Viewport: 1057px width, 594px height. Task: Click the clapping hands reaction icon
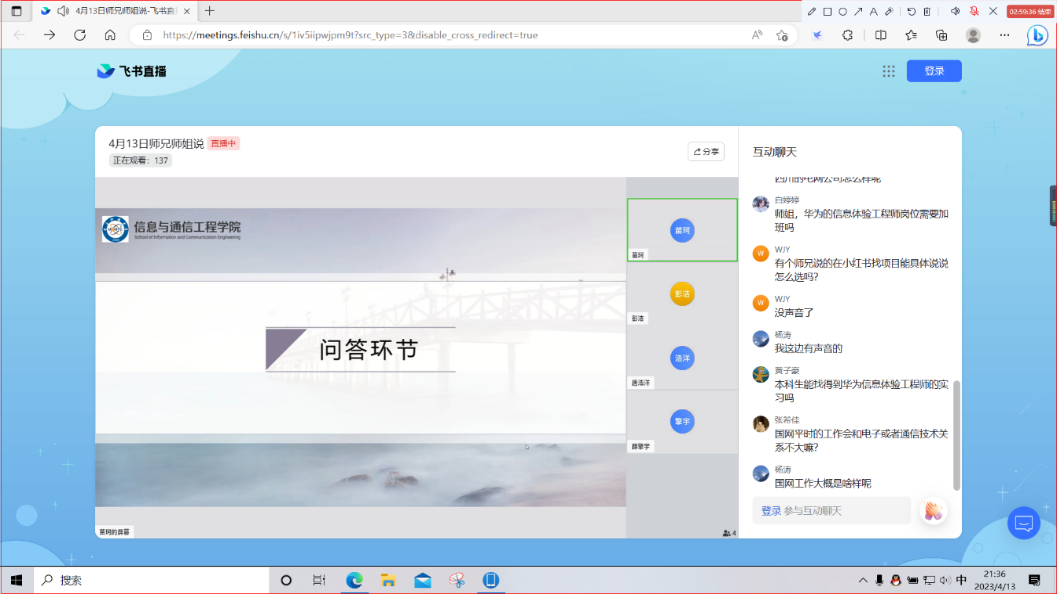pos(933,511)
